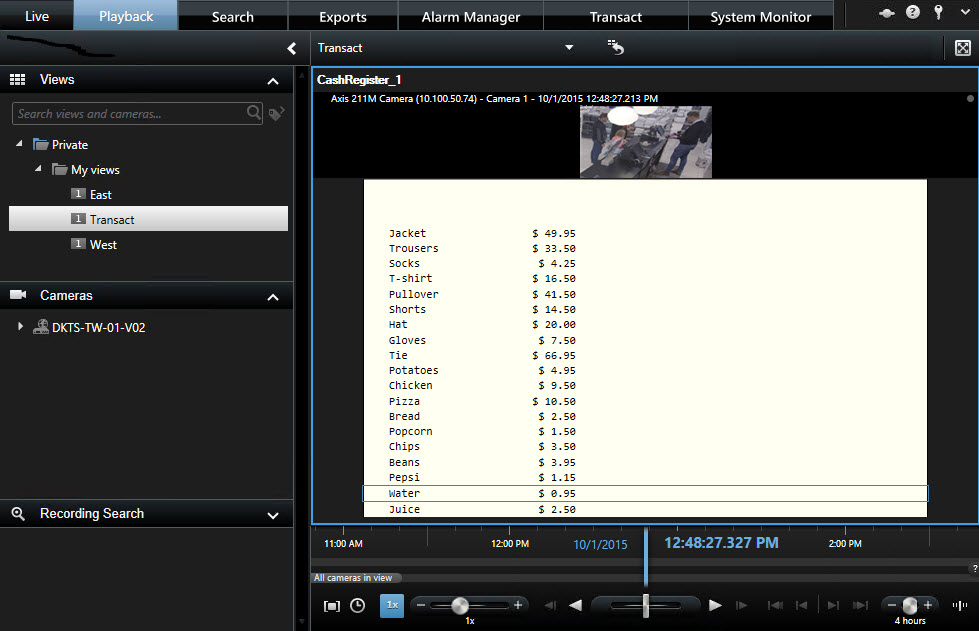Switch to the Live tab

coord(36,16)
